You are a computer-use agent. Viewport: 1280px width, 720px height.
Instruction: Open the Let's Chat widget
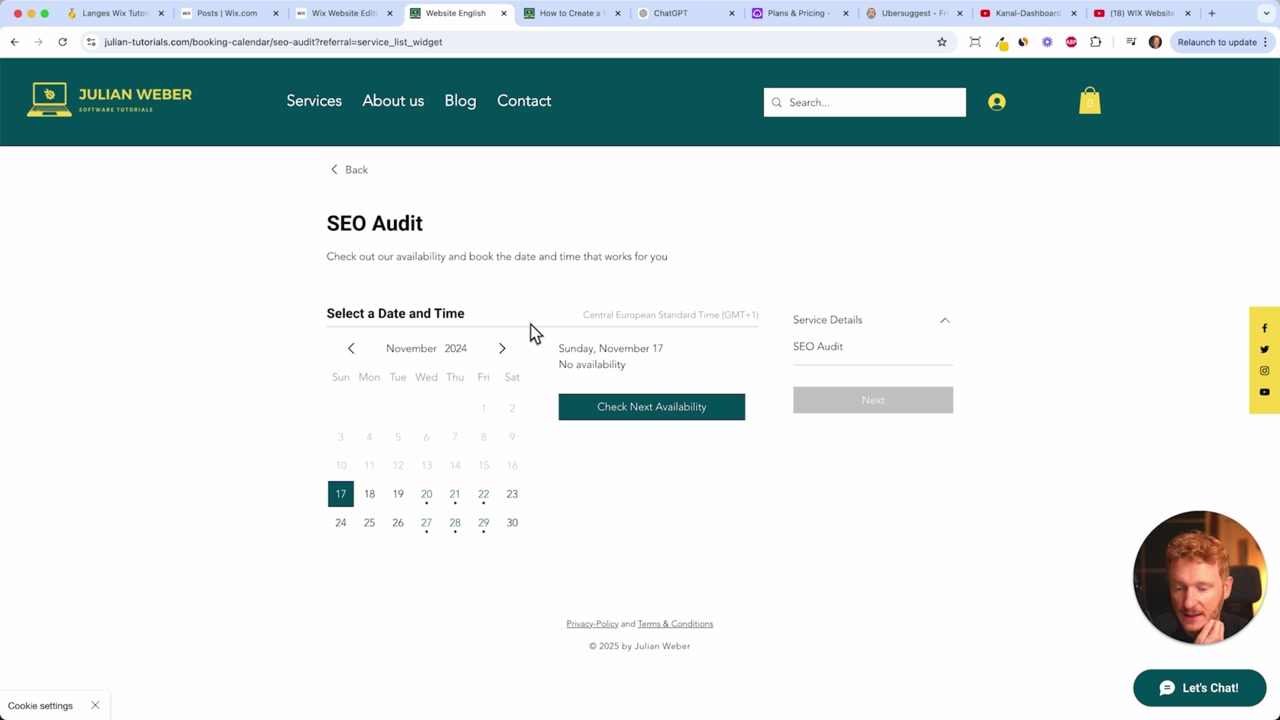[1199, 688]
